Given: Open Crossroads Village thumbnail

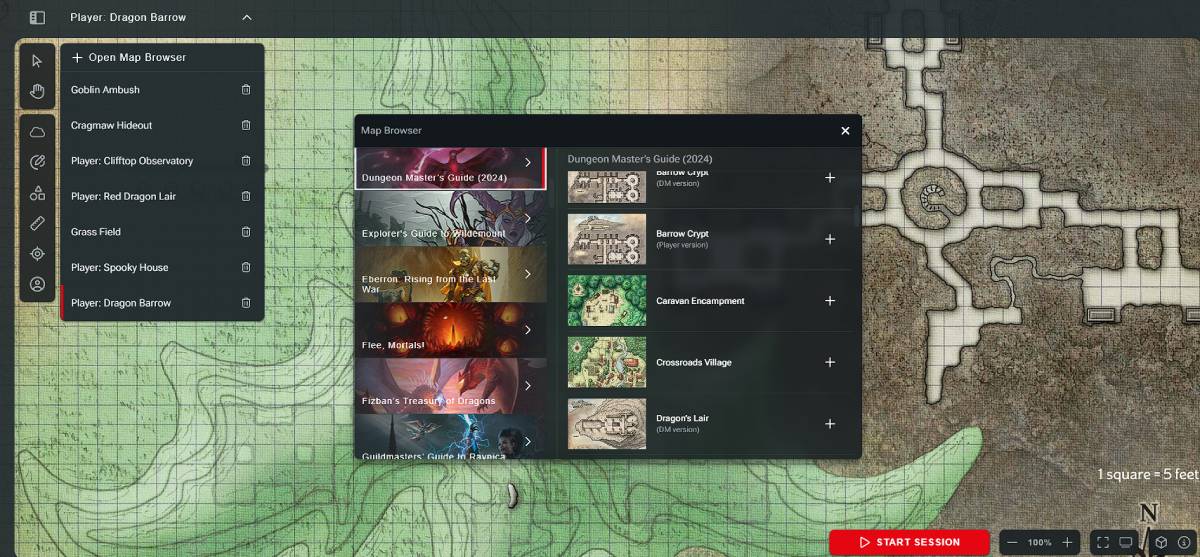Looking at the screenshot, I should (607, 362).
